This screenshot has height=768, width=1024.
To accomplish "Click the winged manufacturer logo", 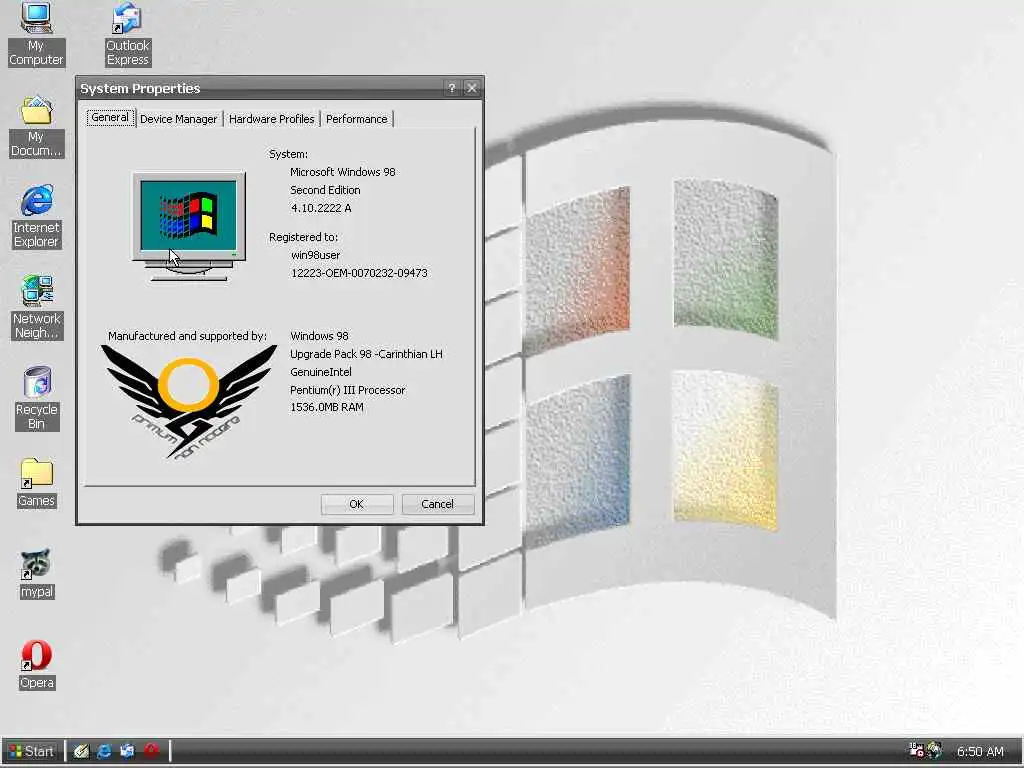I will coord(189,401).
